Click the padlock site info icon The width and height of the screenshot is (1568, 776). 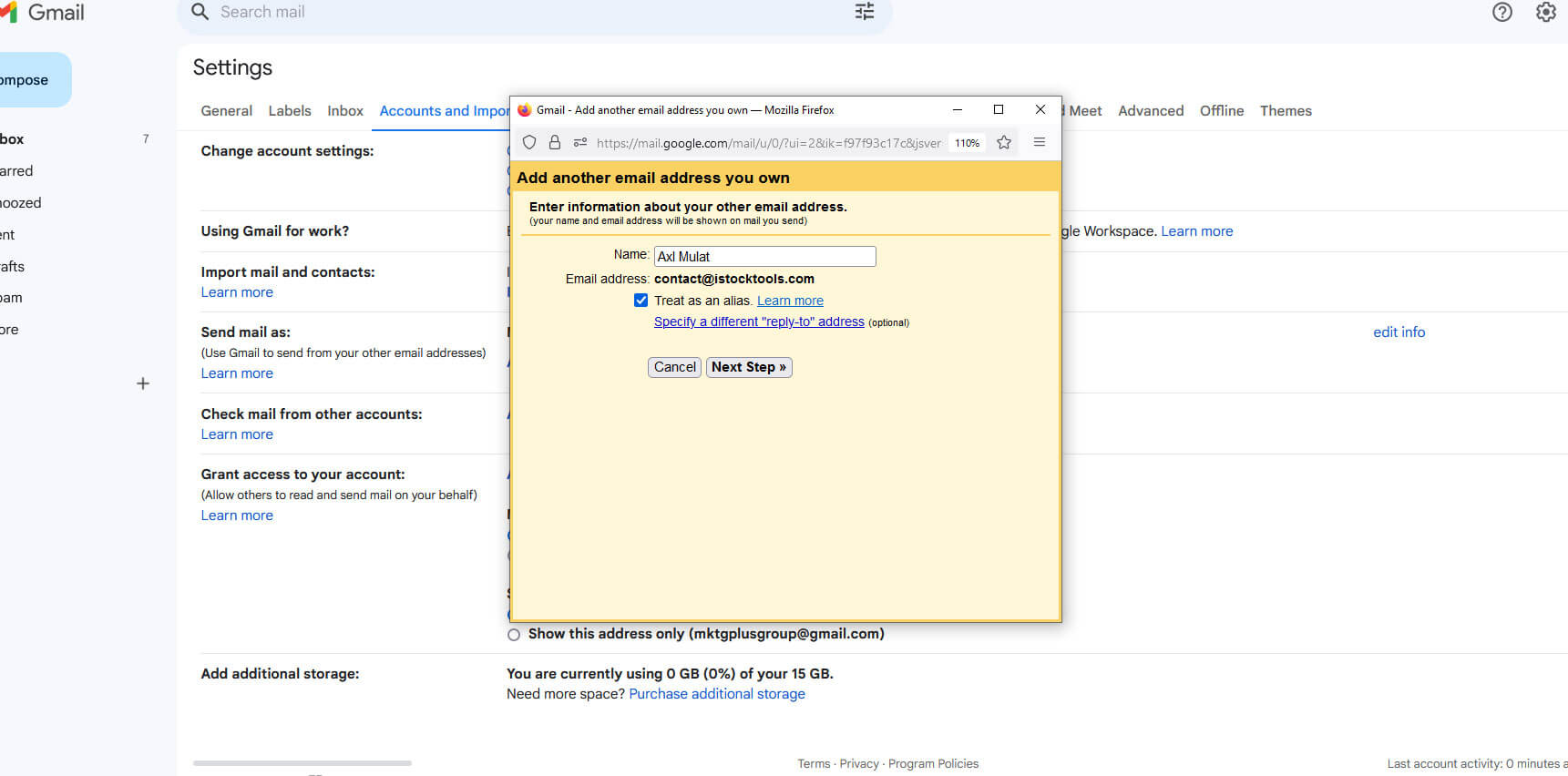(554, 142)
